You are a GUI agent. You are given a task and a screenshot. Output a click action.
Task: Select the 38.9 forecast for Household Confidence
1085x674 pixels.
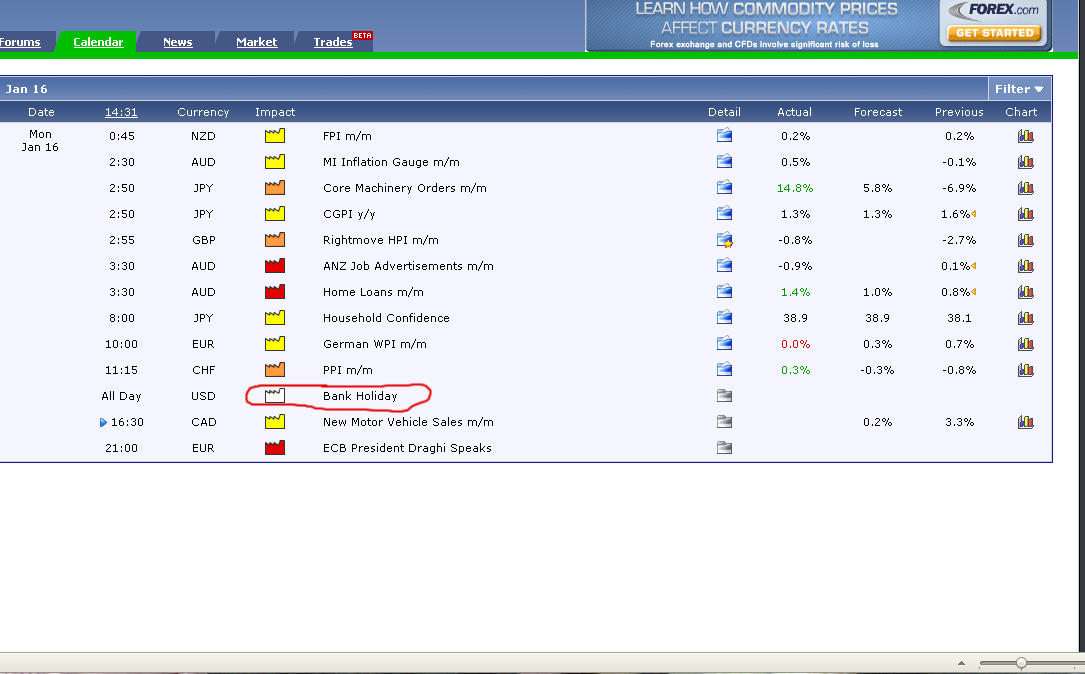point(877,318)
